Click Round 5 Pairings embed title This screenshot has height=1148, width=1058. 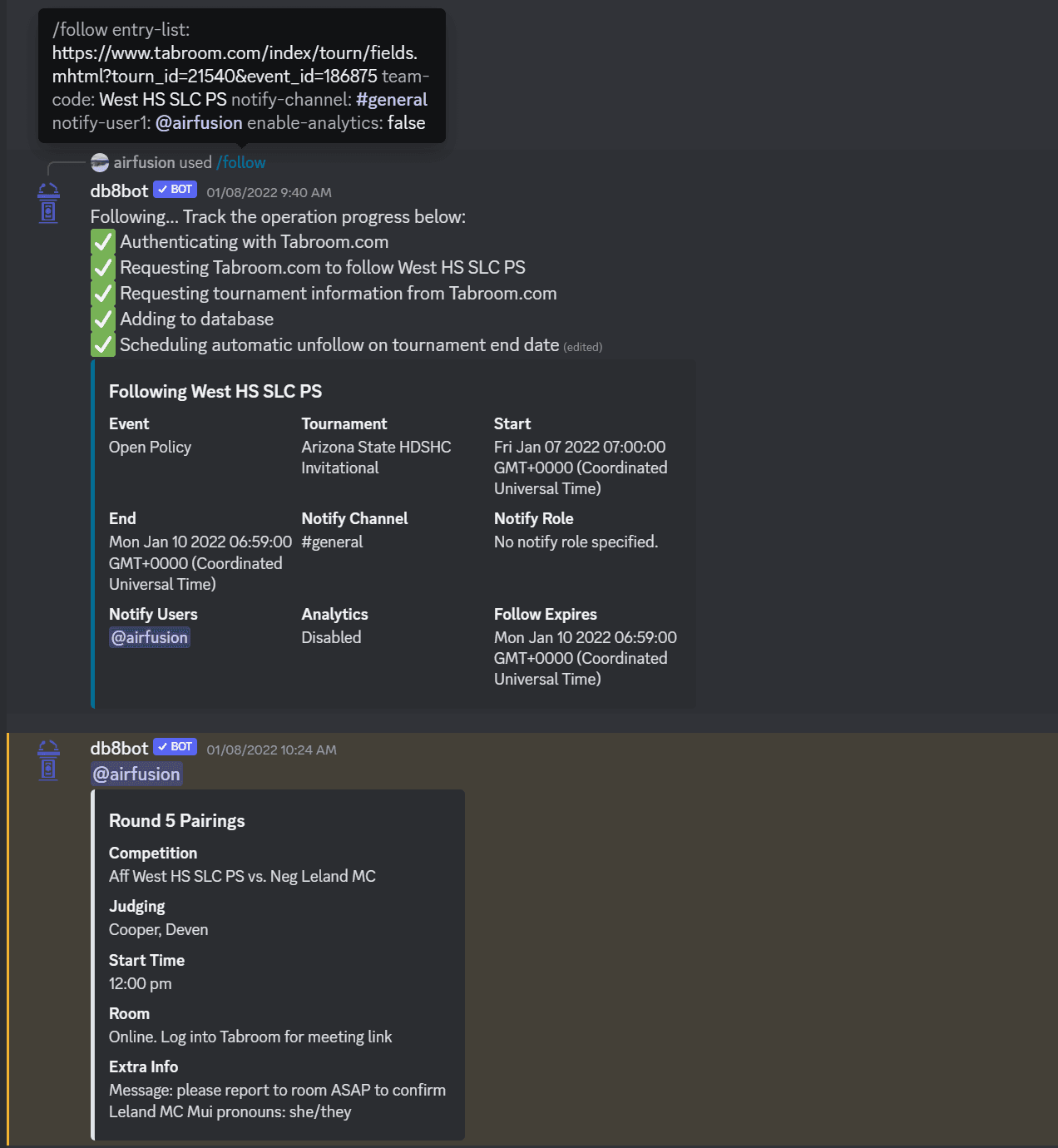pyautogui.click(x=177, y=821)
